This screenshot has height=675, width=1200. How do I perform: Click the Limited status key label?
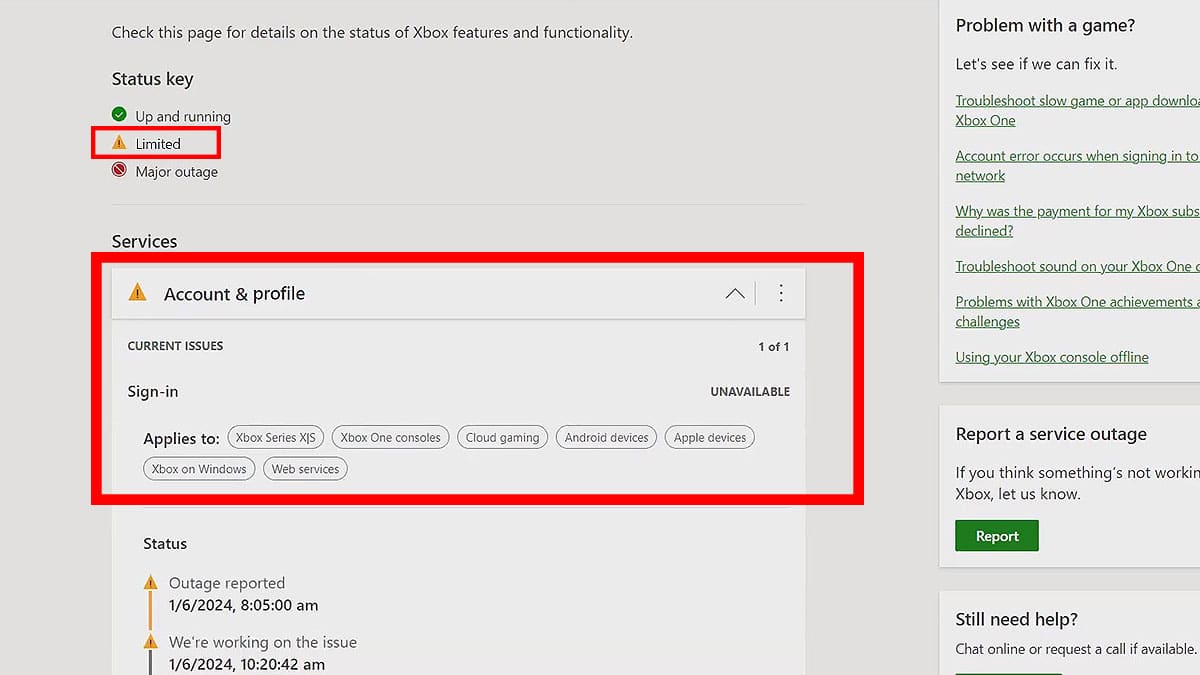158,144
